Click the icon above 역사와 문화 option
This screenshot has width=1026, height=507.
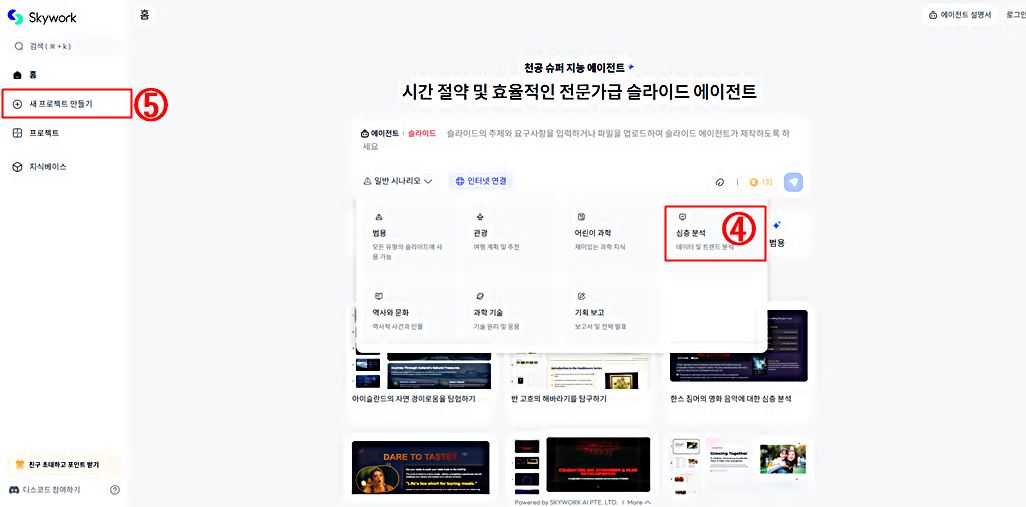[x=378, y=296]
